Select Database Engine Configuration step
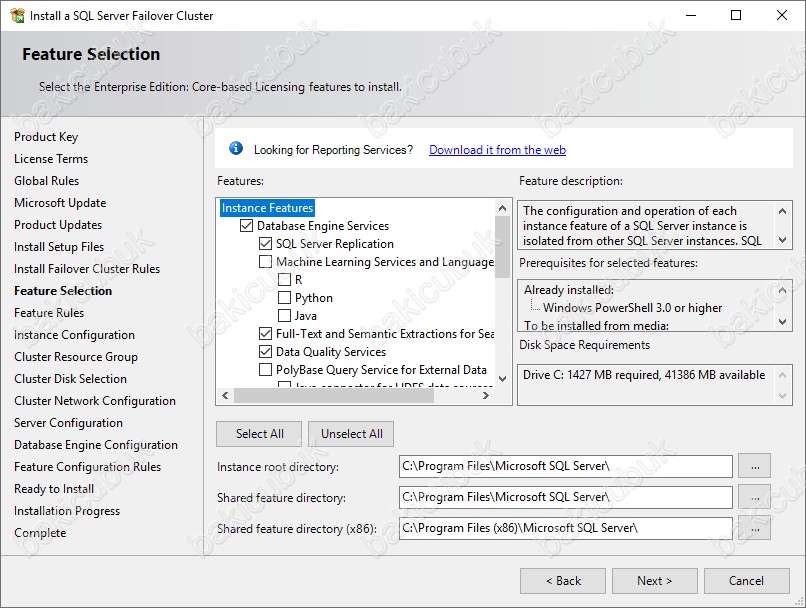Viewport: 806px width, 608px height. click(x=96, y=445)
